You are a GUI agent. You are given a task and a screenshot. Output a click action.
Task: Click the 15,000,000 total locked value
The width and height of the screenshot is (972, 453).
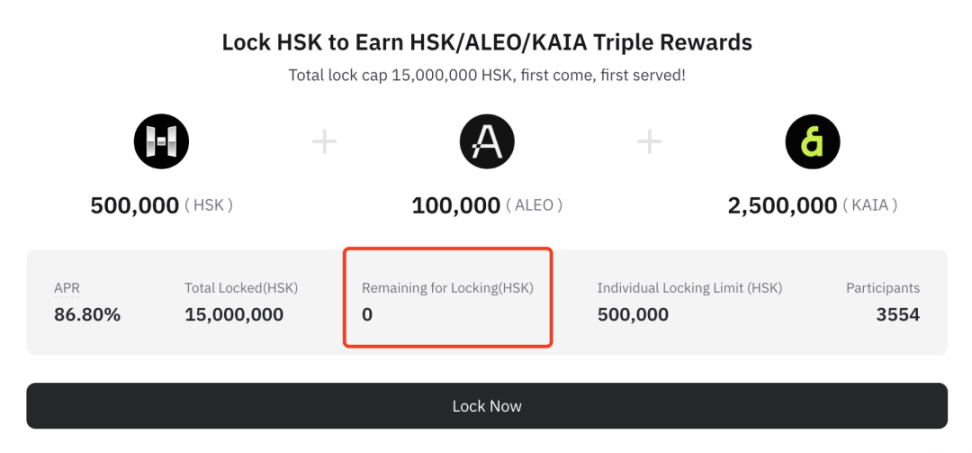[234, 315]
